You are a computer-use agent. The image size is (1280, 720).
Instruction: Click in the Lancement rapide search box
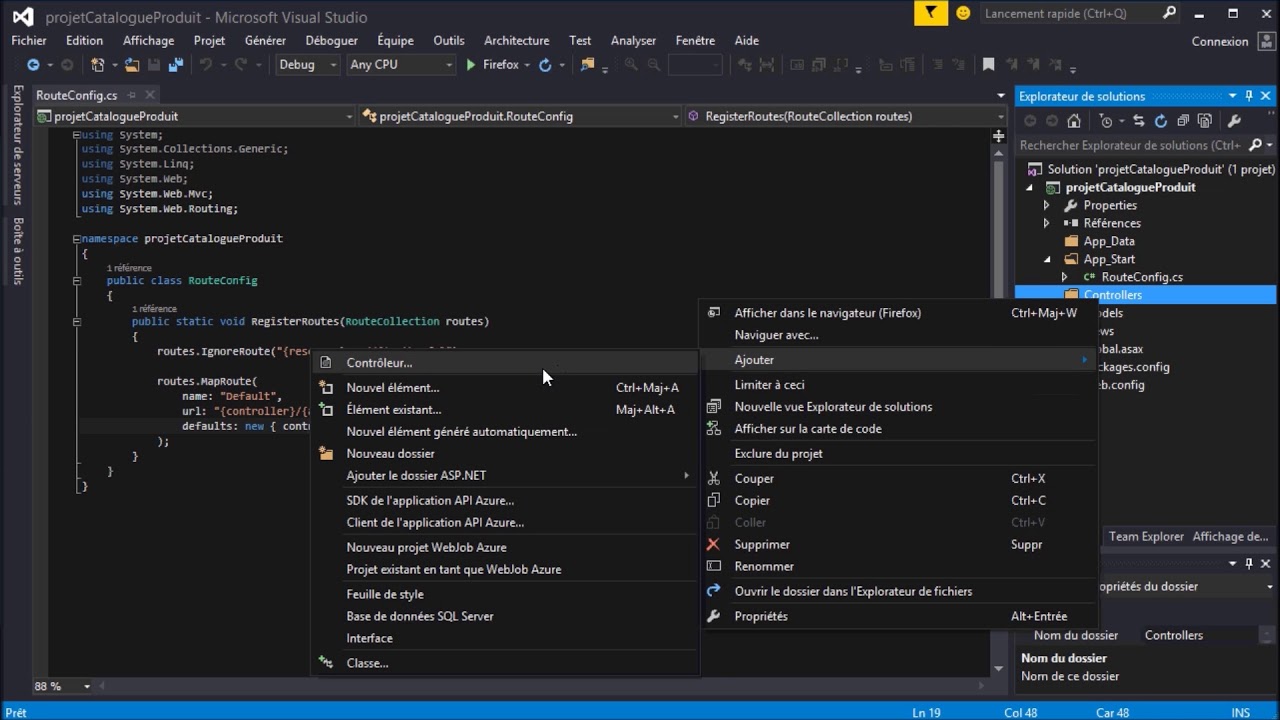1068,13
